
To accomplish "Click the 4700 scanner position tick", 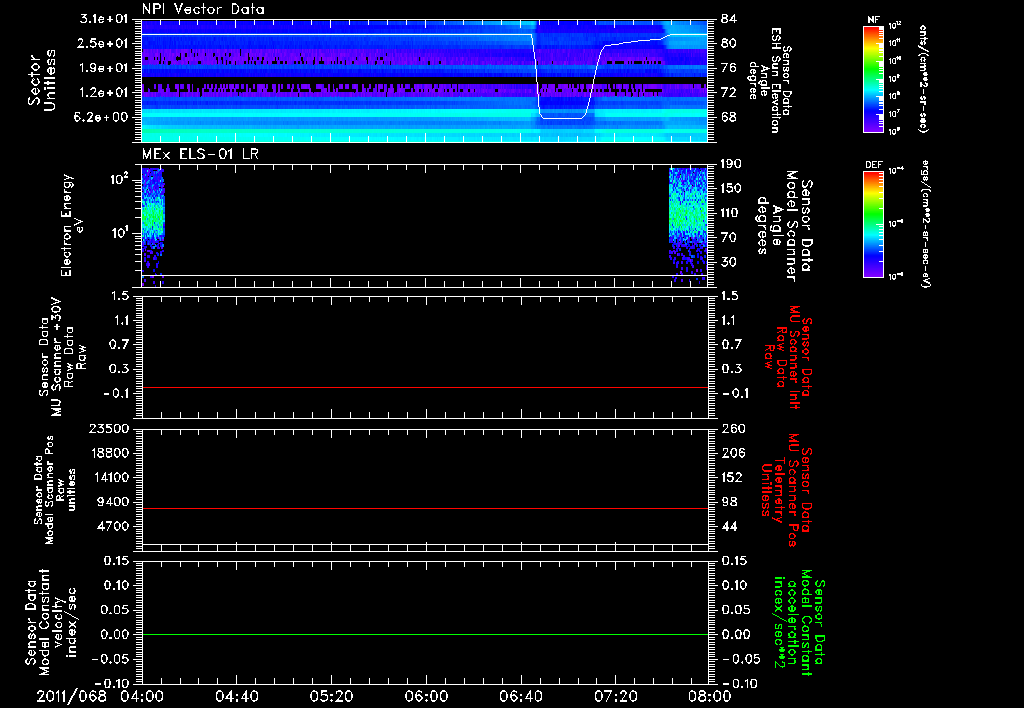I will pyautogui.click(x=112, y=526).
